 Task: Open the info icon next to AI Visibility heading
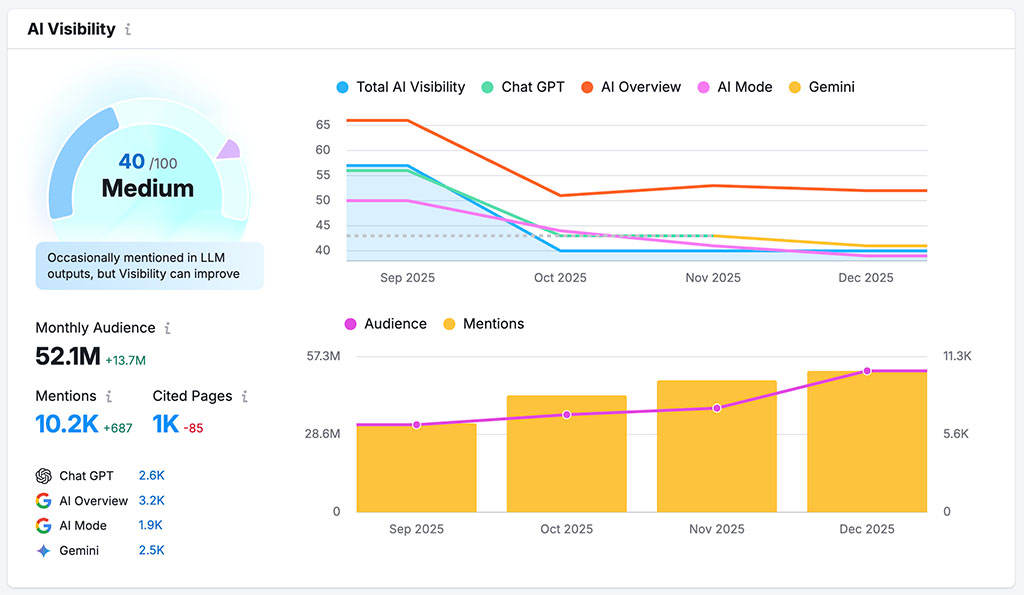pyautogui.click(x=127, y=30)
